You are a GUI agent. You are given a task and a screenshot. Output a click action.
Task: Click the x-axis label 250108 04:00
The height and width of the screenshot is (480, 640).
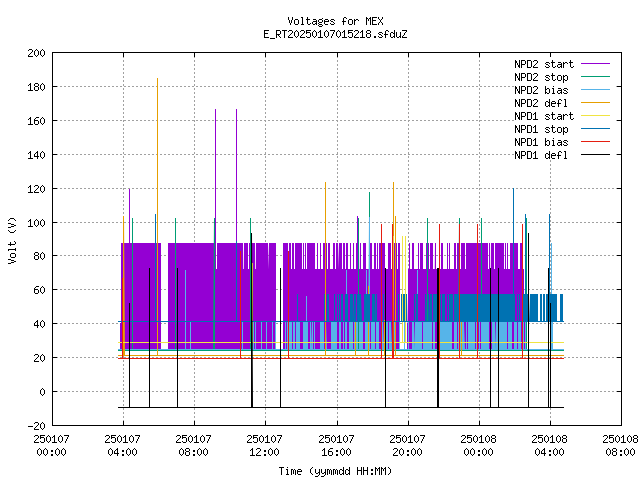coord(549,446)
